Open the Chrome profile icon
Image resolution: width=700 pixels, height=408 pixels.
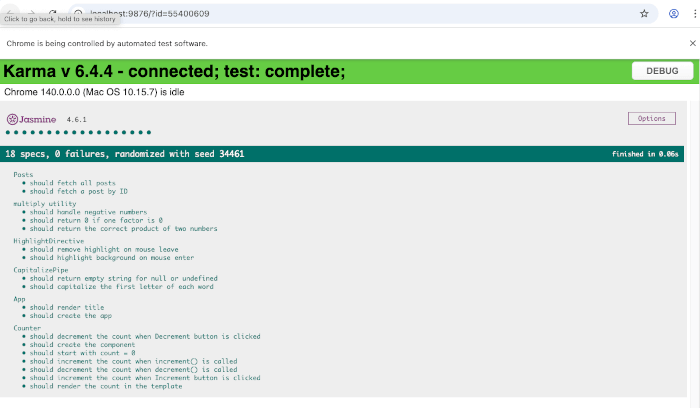(673, 14)
